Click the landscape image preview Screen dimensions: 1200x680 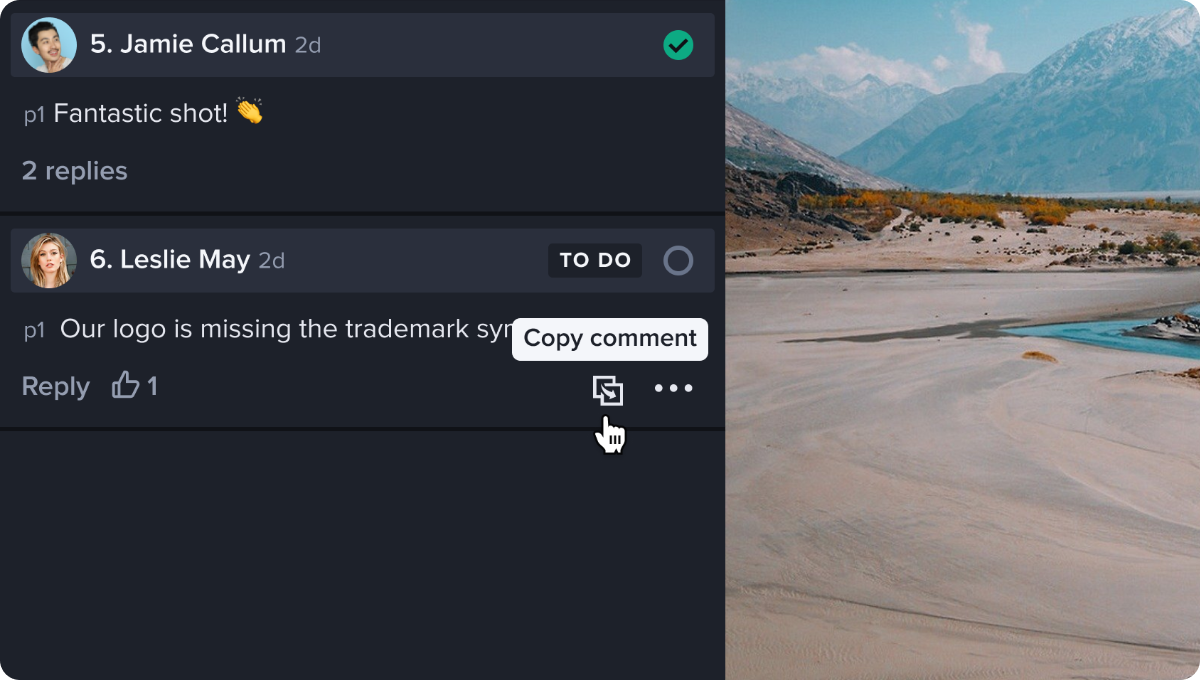click(x=962, y=340)
